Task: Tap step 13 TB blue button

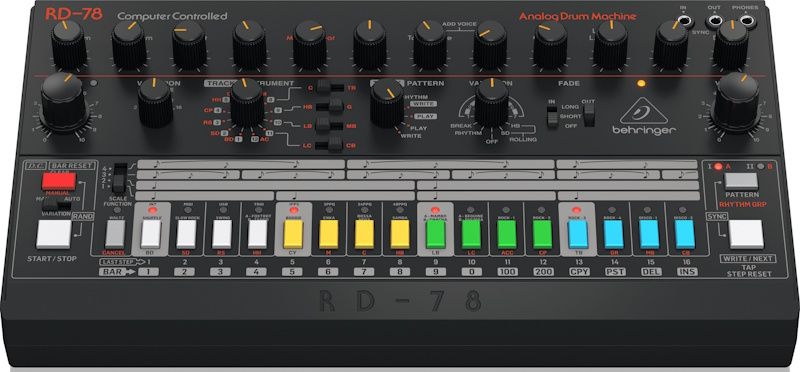Action: click(x=578, y=234)
